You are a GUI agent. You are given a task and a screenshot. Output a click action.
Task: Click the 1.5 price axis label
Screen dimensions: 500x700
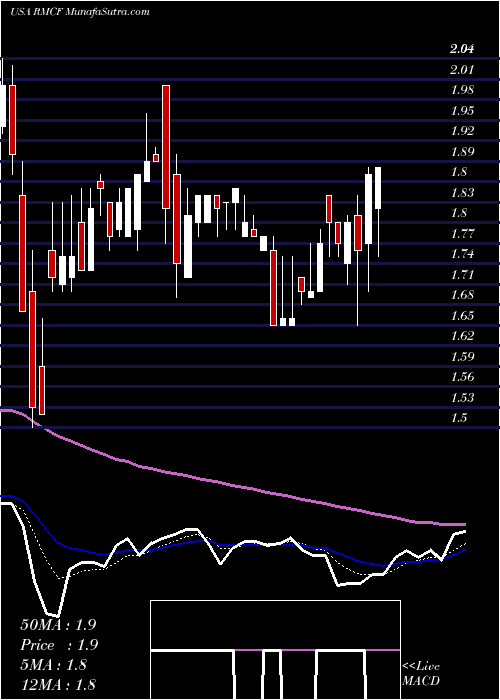click(458, 418)
